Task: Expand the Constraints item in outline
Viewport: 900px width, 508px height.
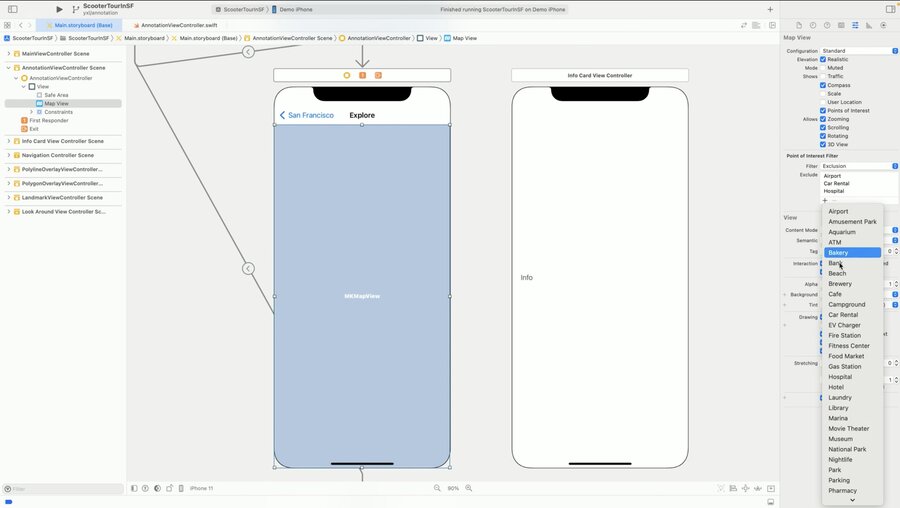Action: coord(32,112)
